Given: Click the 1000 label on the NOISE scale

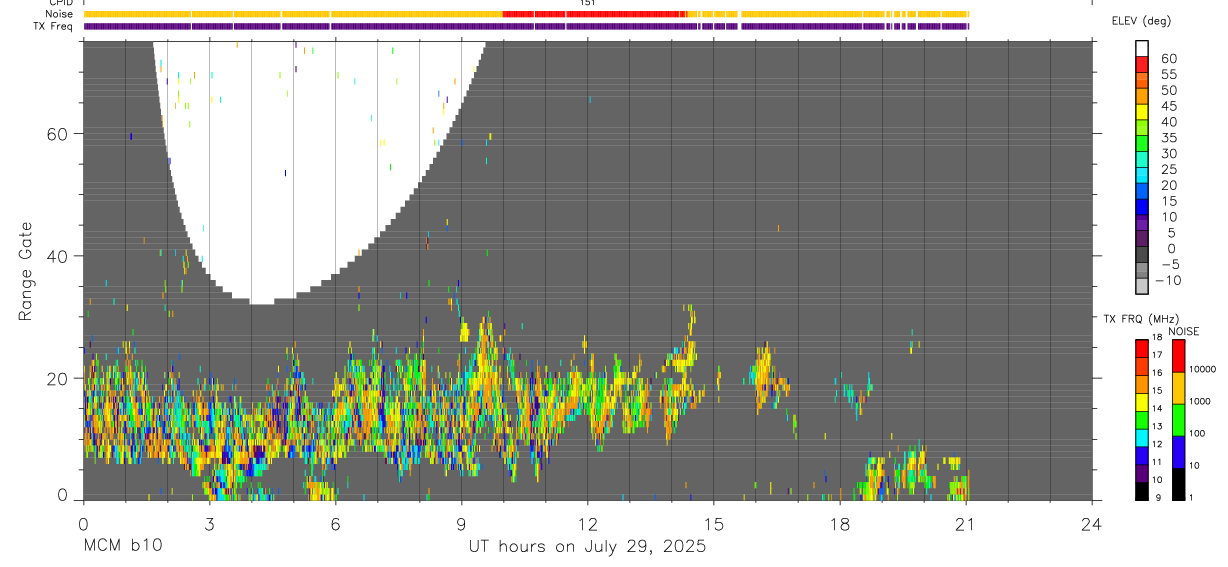Looking at the screenshot, I should (x=1199, y=401).
